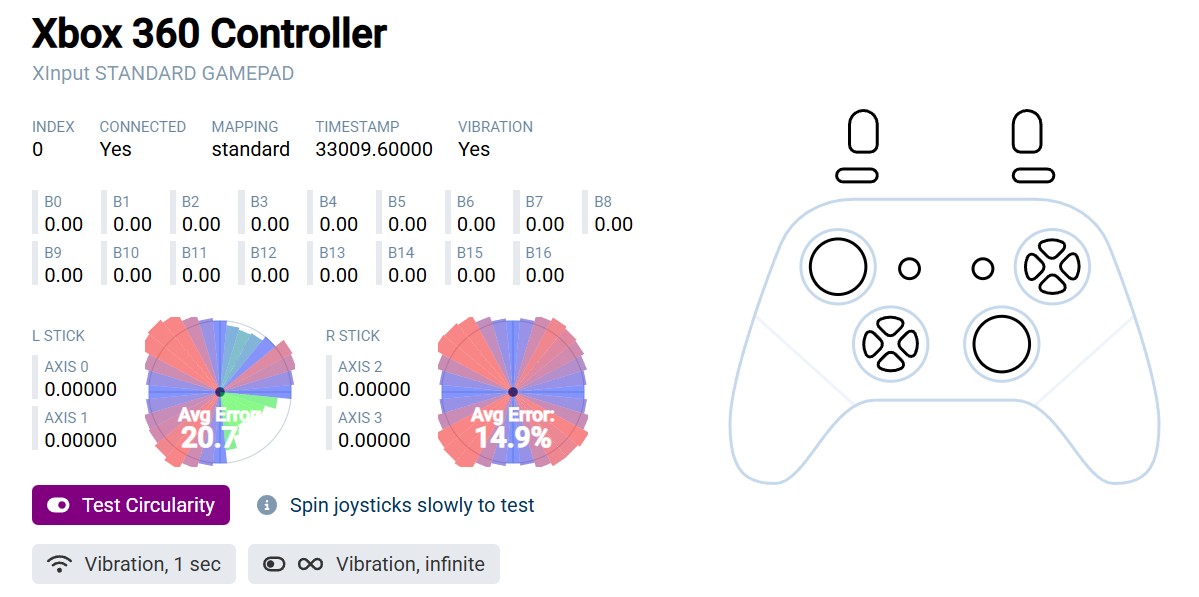The image size is (1199, 597).
Task: Trigger Vibration, 1 sec button
Action: click(x=134, y=564)
